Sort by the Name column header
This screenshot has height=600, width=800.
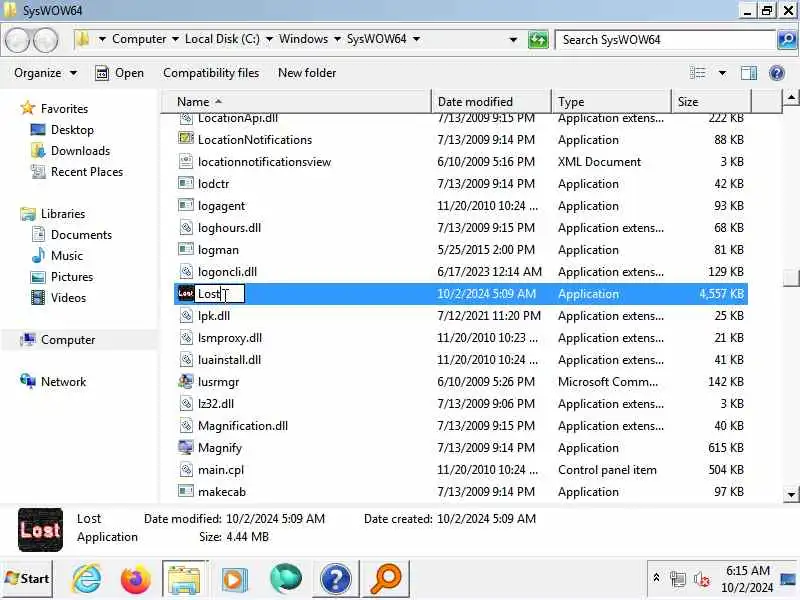coord(296,102)
